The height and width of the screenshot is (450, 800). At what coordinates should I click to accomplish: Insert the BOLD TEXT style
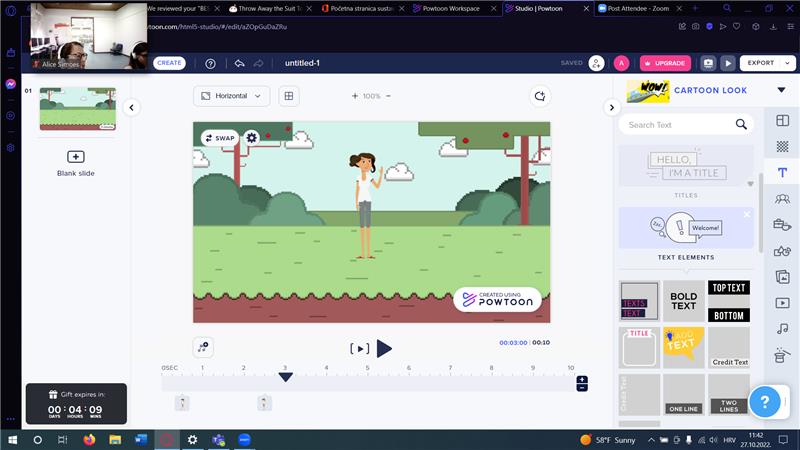tap(684, 301)
